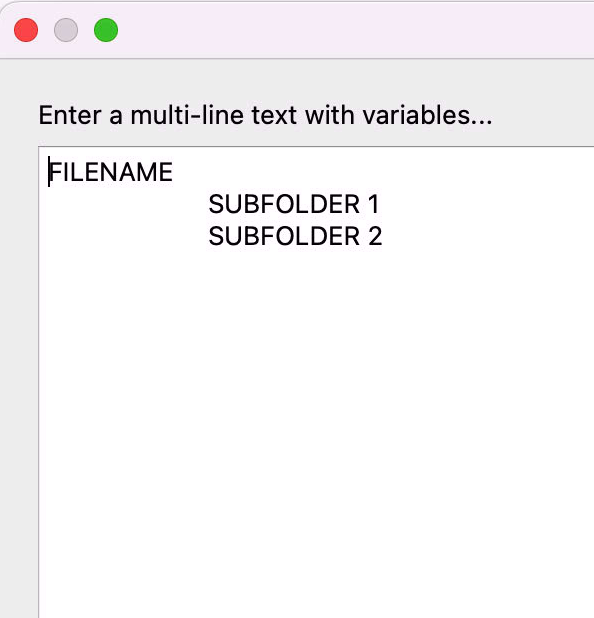Click the green full-screen window button

pyautogui.click(x=106, y=30)
